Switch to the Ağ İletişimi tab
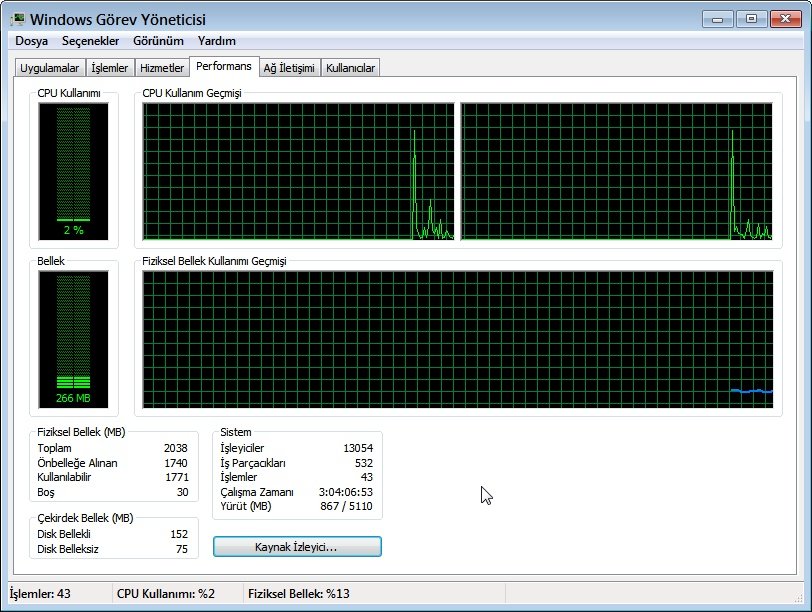Screen dimensions: 812x612 coord(289,68)
